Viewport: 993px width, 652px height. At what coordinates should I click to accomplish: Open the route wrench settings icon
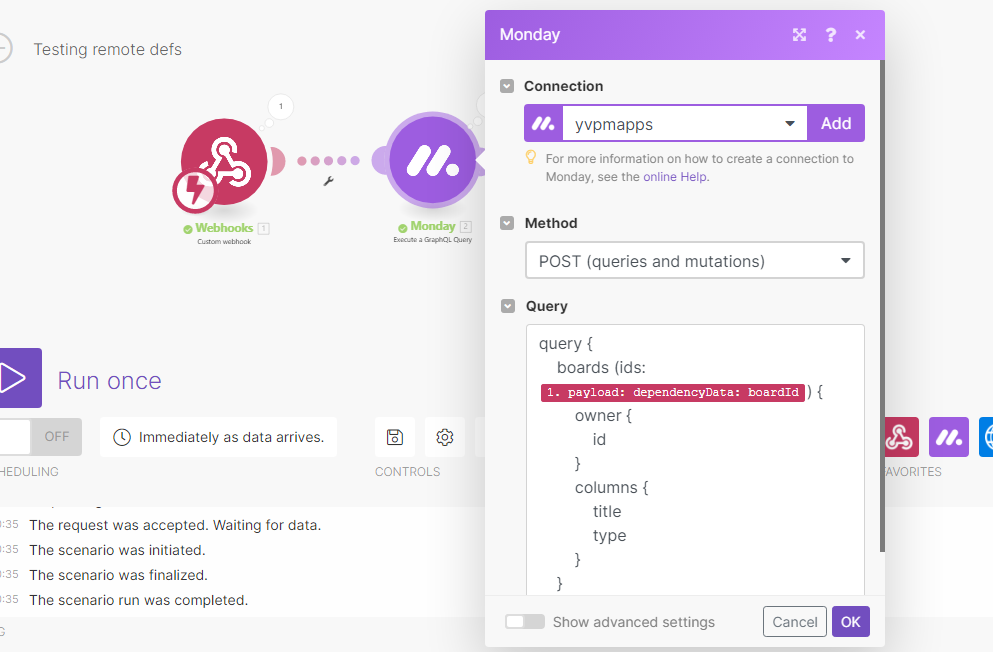328,182
